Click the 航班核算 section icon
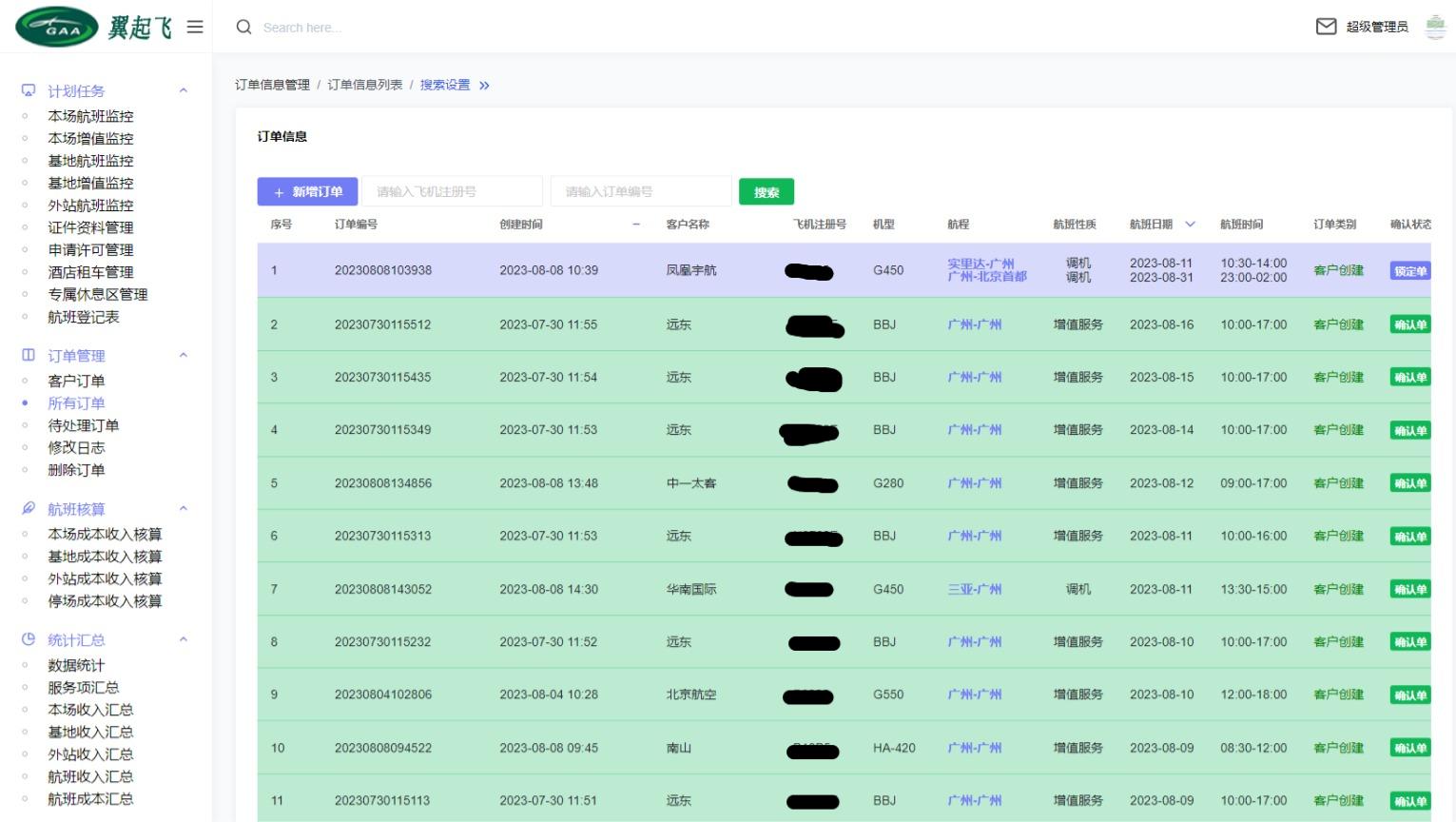Viewport: 1456px width, 822px height. pos(29,508)
